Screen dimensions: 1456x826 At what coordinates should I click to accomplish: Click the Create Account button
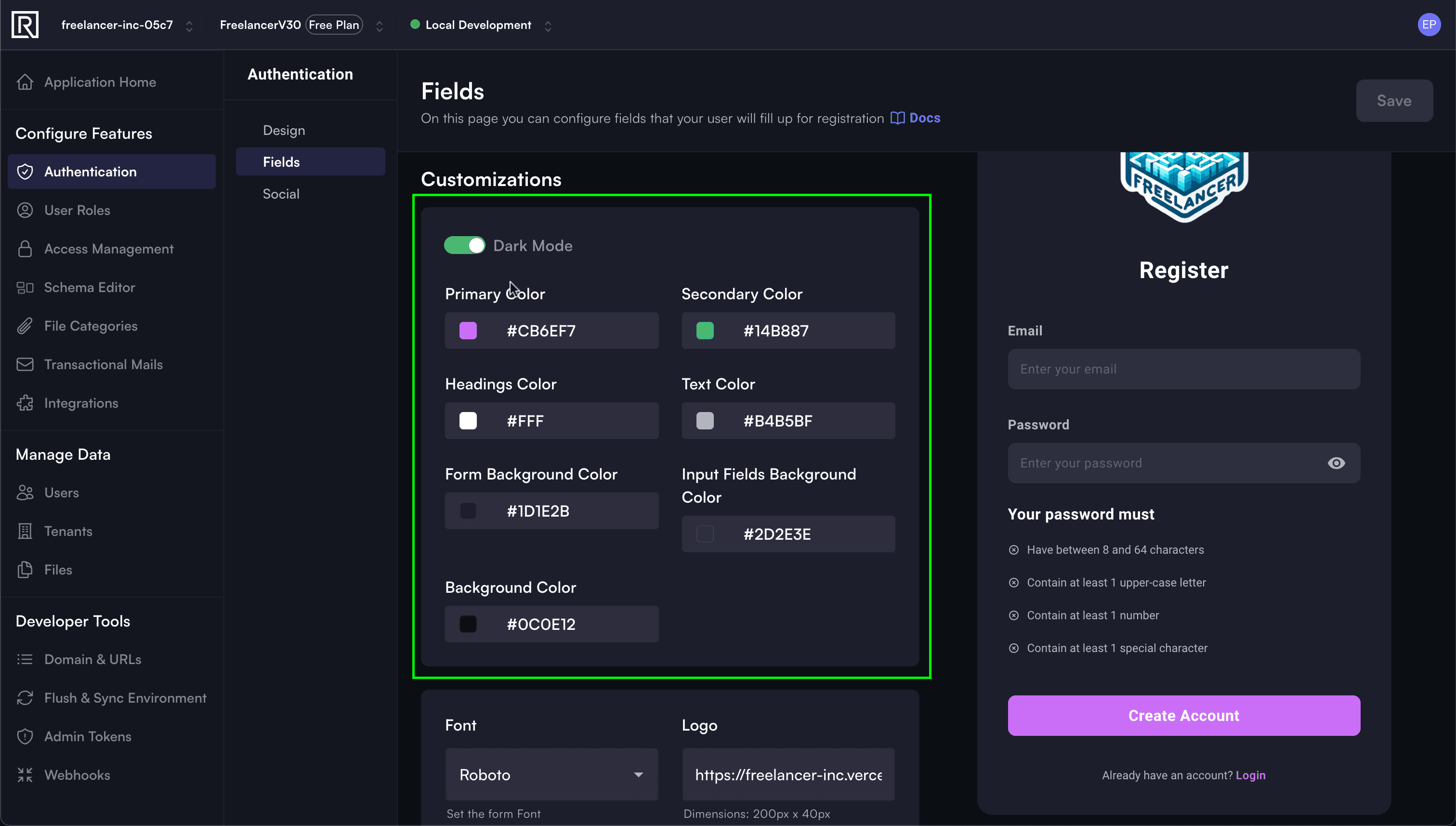pos(1184,716)
